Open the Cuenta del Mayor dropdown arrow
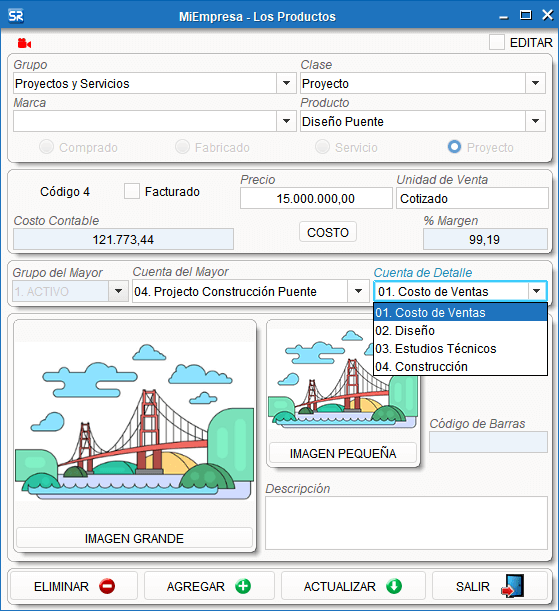559x611 pixels. click(358, 291)
